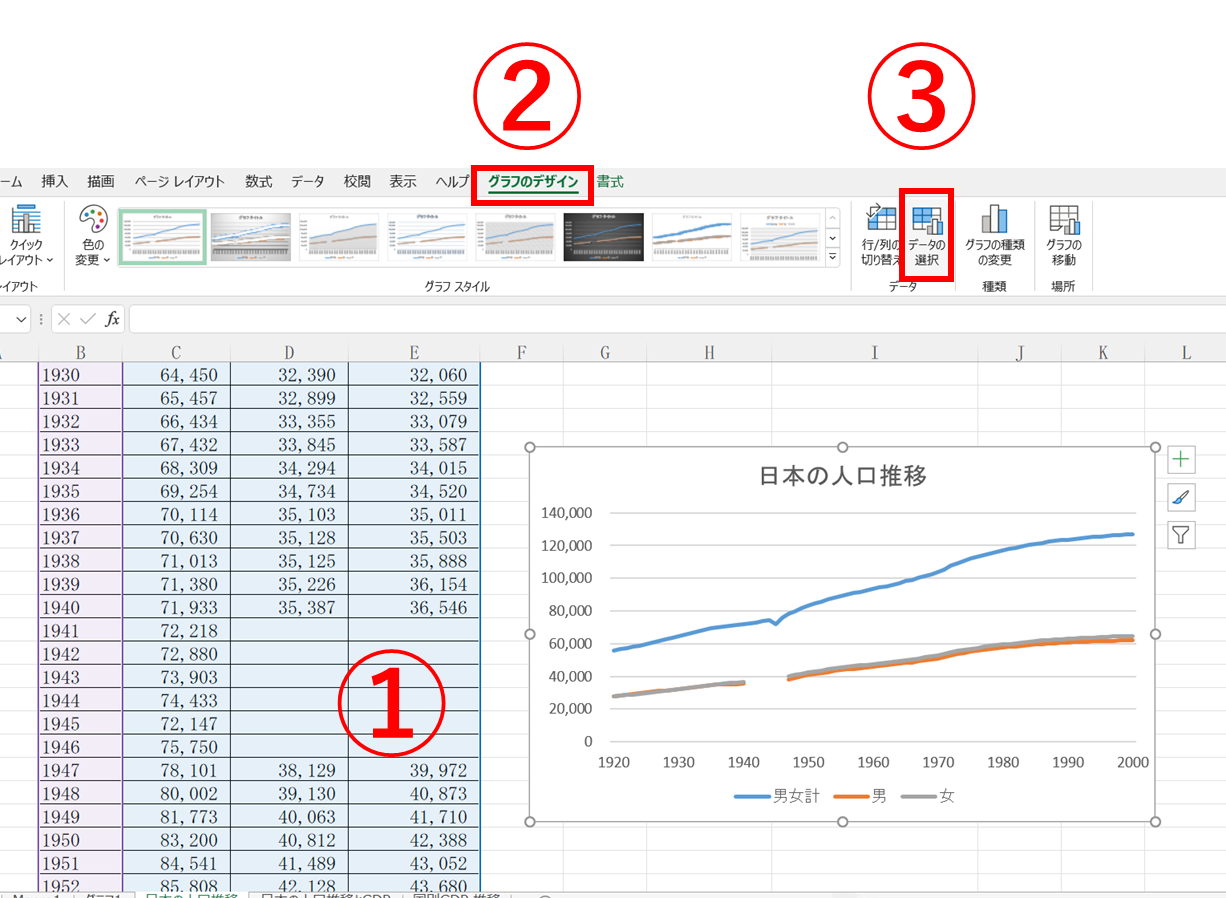This screenshot has height=898, width=1226.
Task: Switch to the グラフのデザイン ribbon tab
Action: [x=531, y=181]
